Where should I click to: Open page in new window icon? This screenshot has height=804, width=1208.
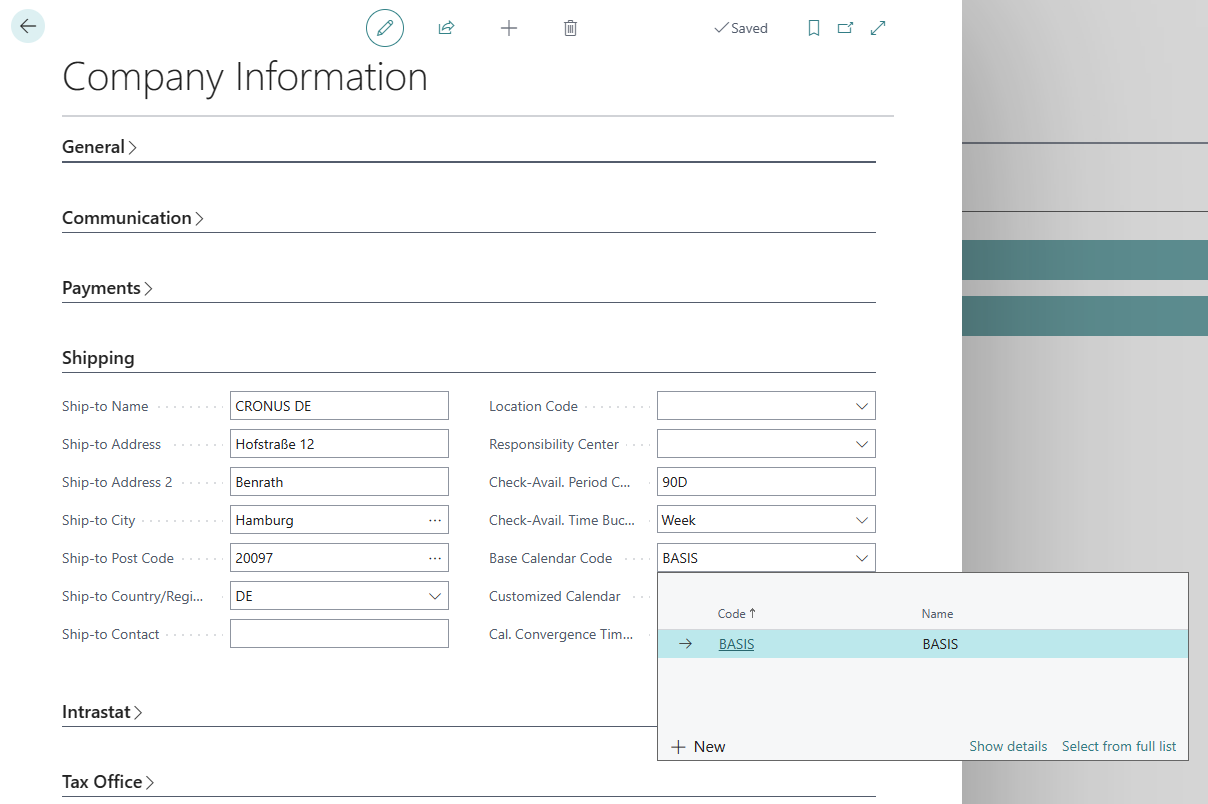point(846,28)
